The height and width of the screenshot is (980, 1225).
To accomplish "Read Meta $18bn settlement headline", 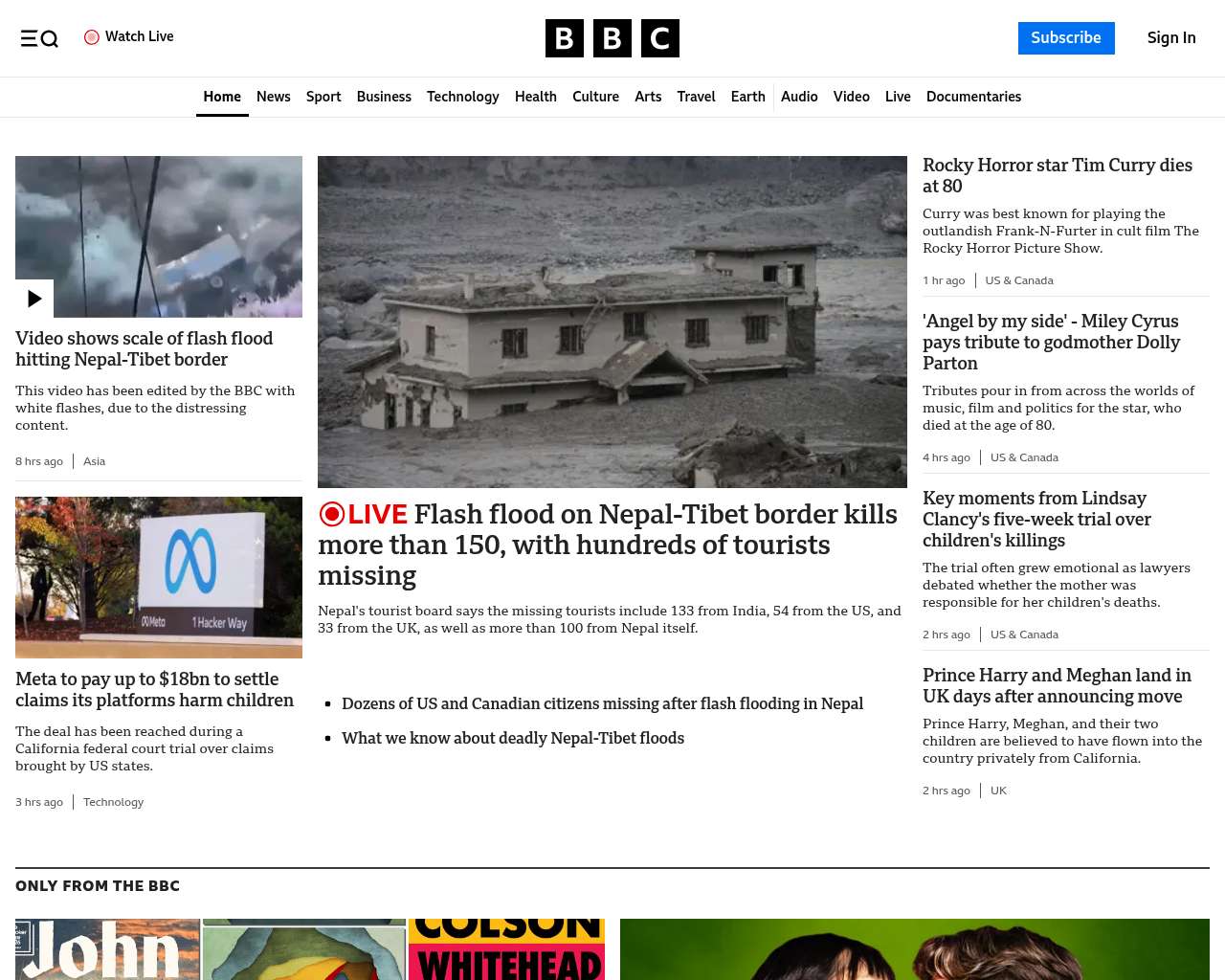I will coord(155,690).
